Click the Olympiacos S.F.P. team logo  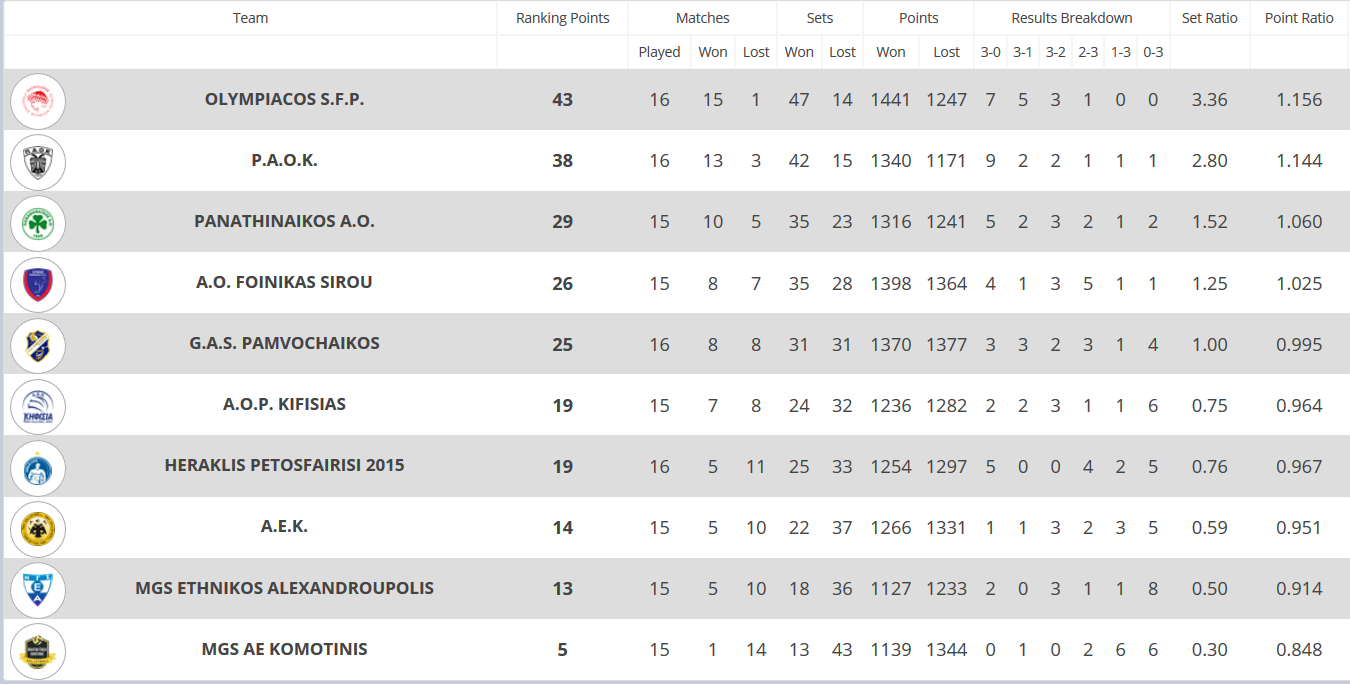pyautogui.click(x=38, y=101)
